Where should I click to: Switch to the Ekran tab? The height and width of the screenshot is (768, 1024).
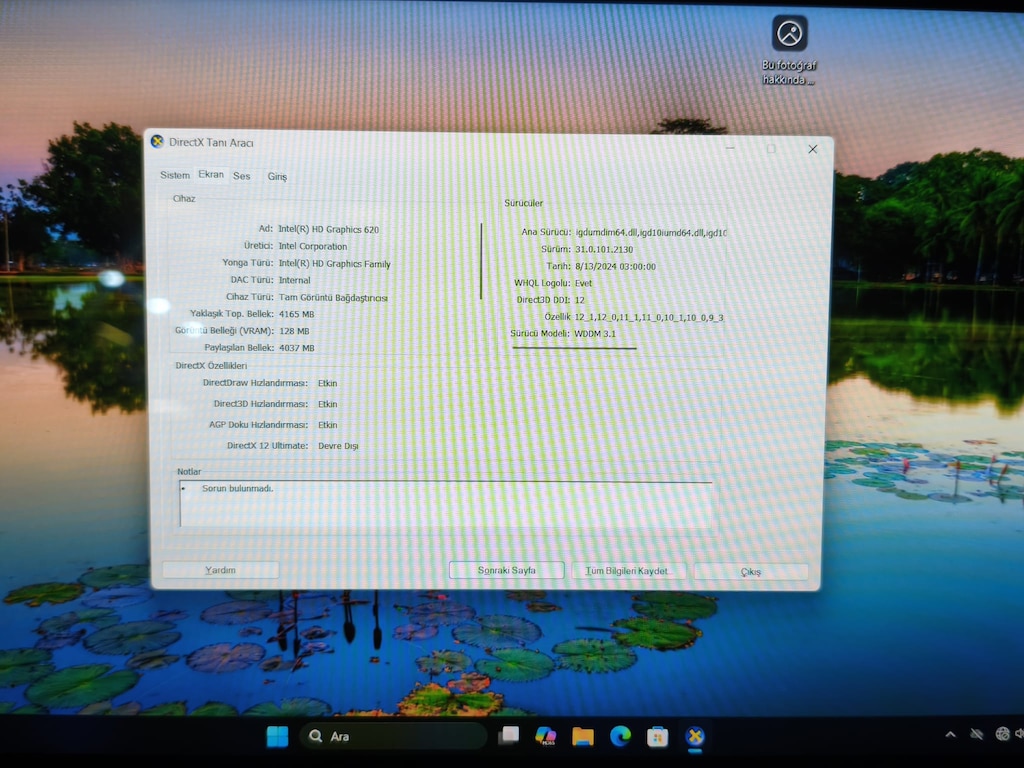coord(211,174)
